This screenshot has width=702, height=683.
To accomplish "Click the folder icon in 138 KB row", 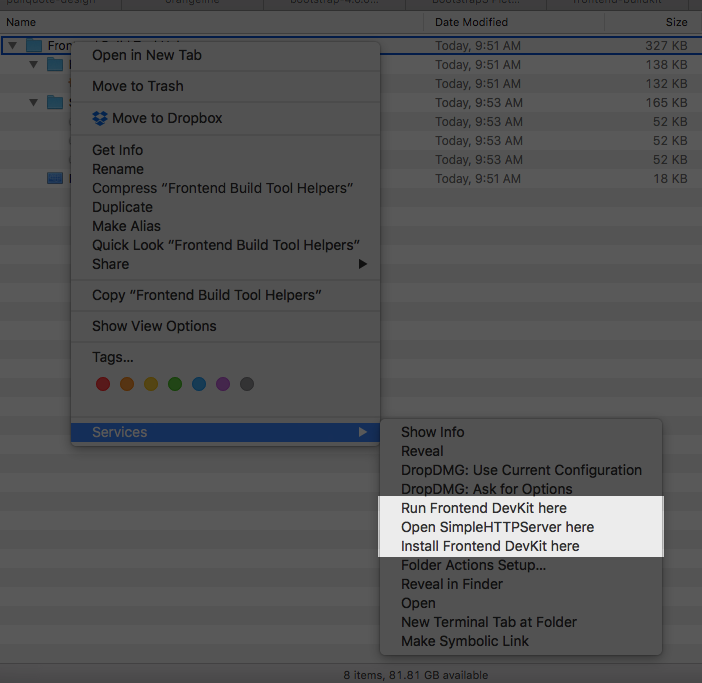I will tap(55, 65).
